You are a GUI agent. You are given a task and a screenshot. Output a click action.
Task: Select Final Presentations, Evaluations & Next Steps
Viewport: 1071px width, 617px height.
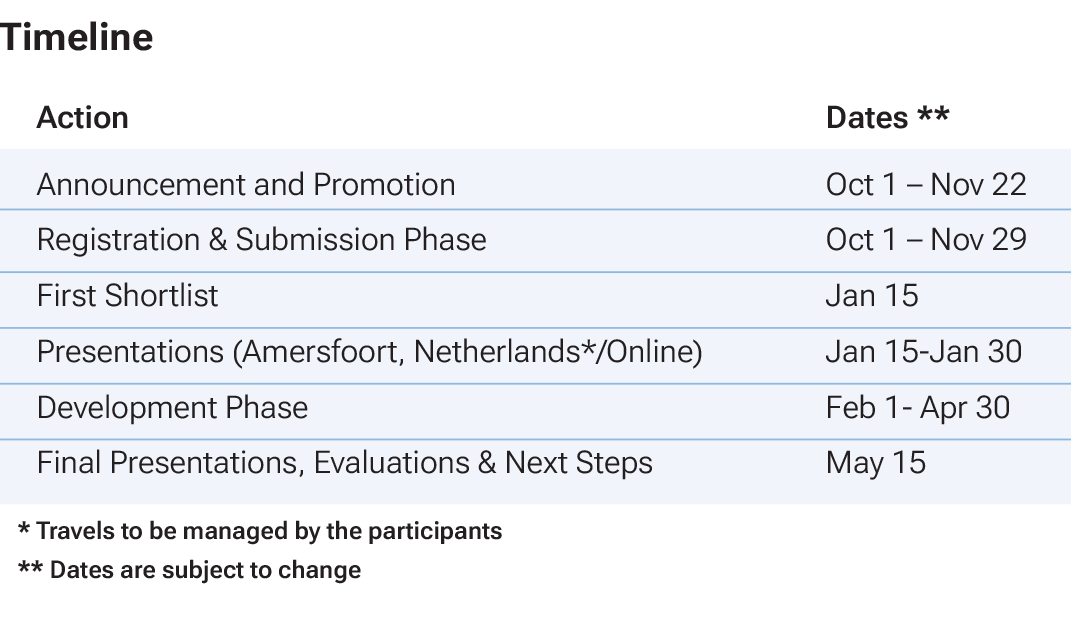[345, 463]
